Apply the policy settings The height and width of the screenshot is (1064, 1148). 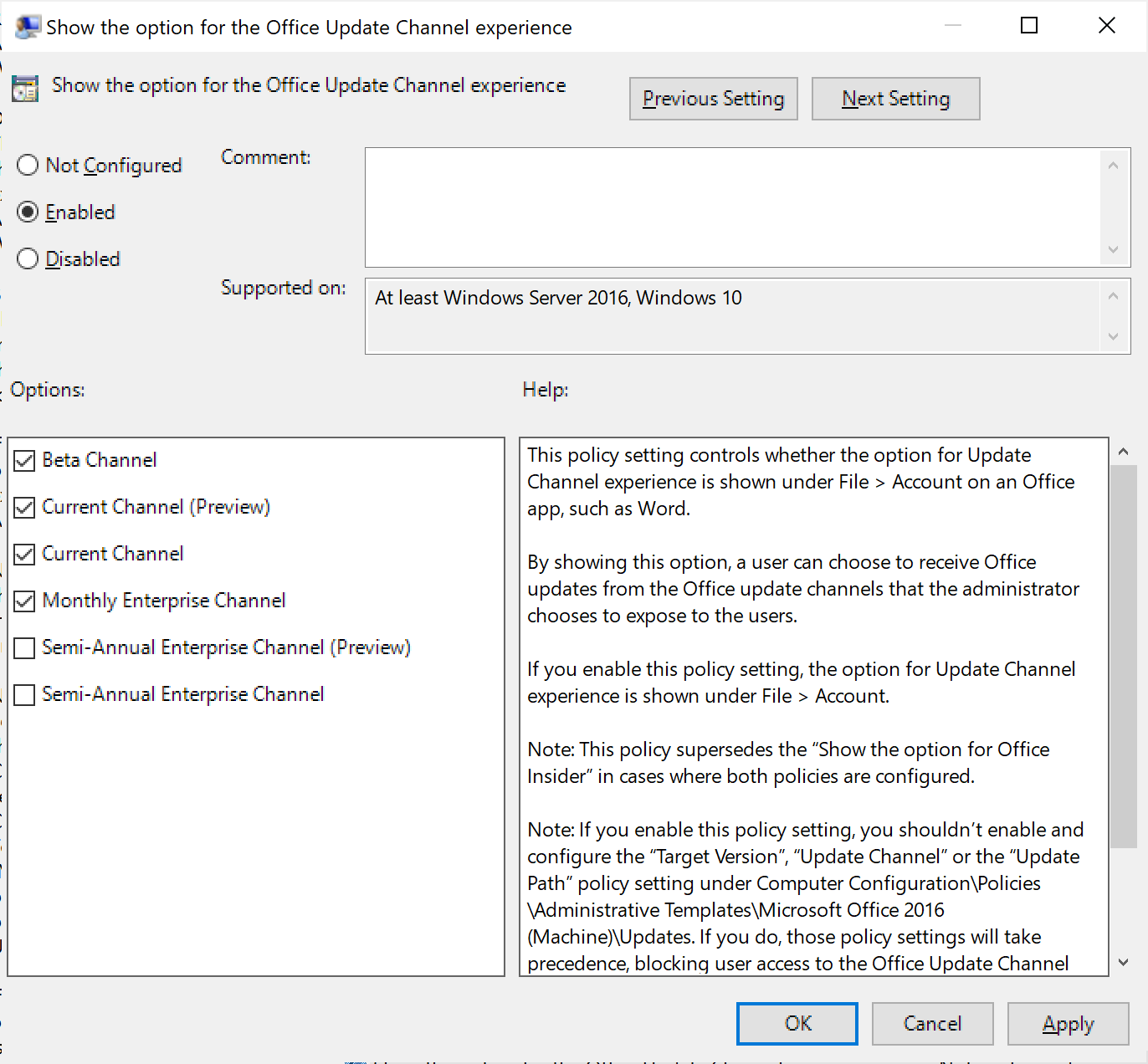pyautogui.click(x=1068, y=1023)
